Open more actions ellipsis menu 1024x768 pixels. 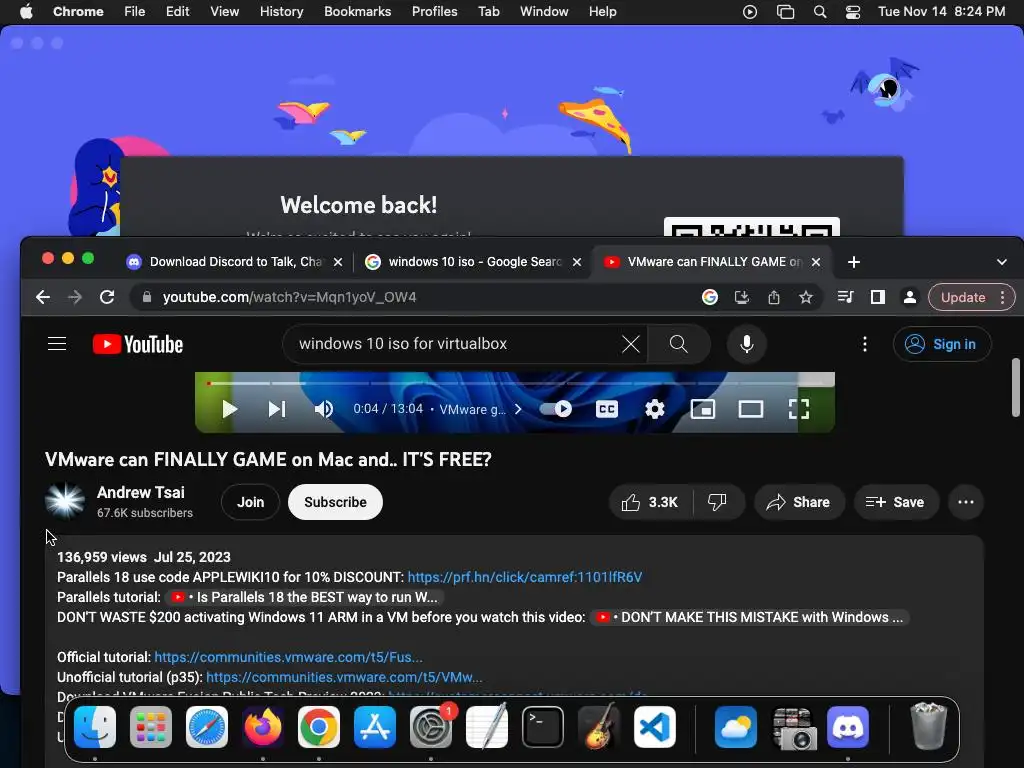(966, 502)
